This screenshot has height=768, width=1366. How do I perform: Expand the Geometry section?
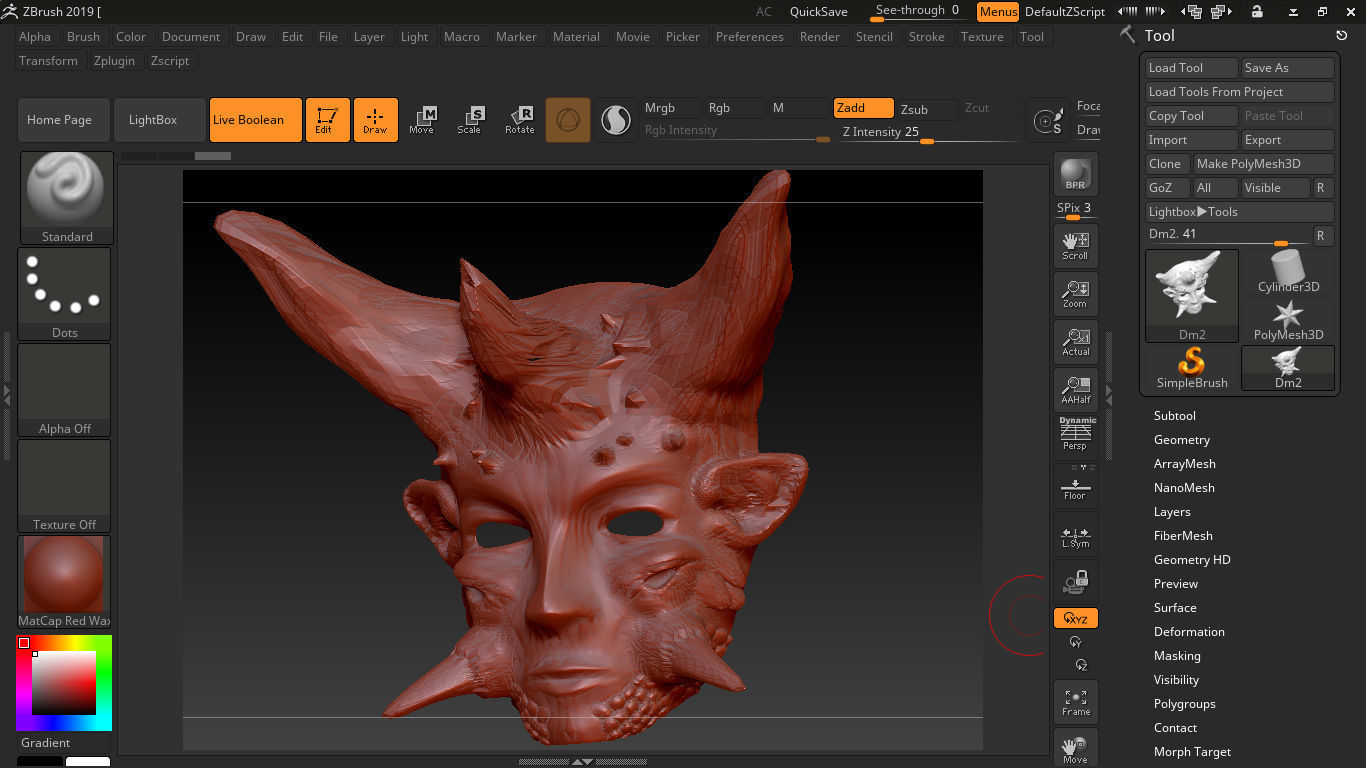tap(1181, 440)
